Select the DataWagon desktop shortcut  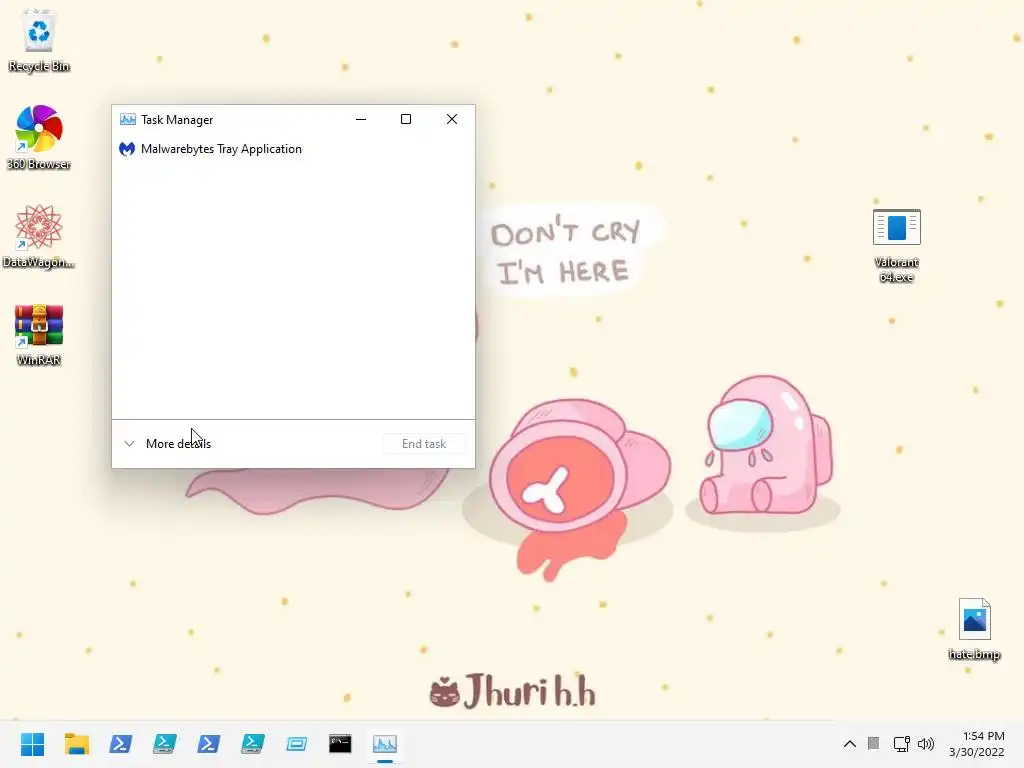click(39, 236)
